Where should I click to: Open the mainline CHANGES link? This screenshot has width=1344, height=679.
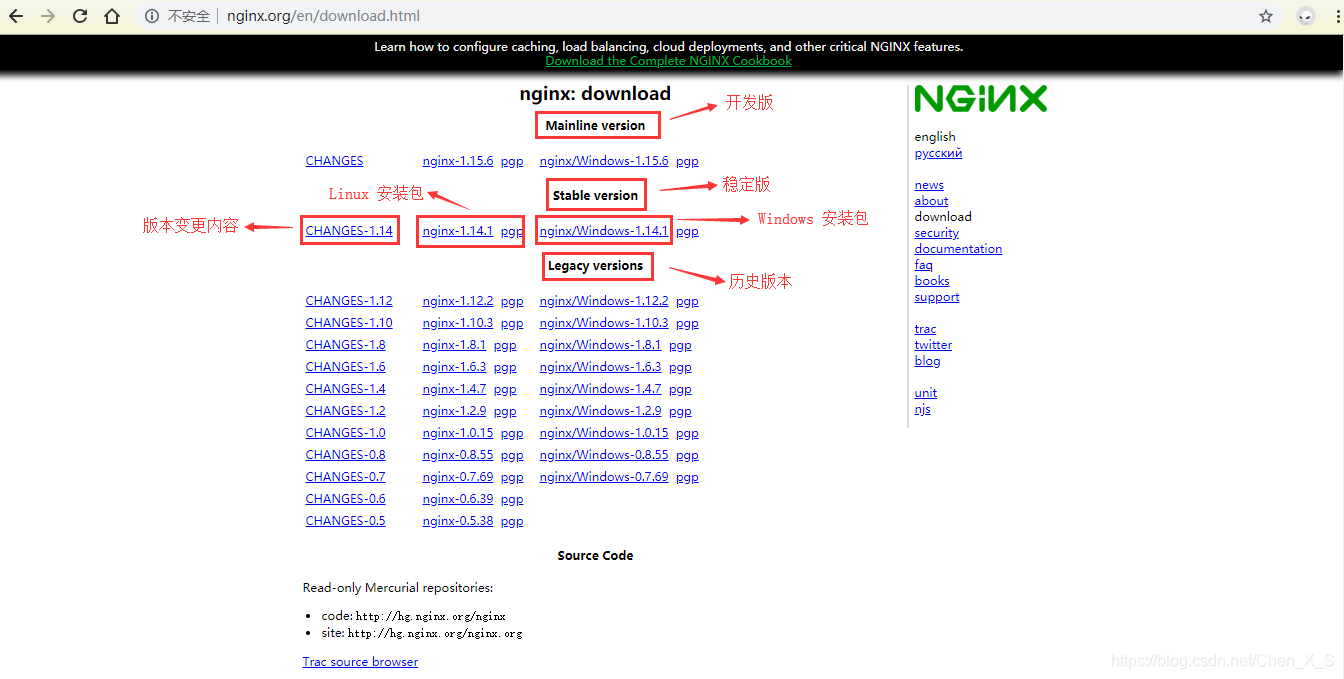click(334, 161)
